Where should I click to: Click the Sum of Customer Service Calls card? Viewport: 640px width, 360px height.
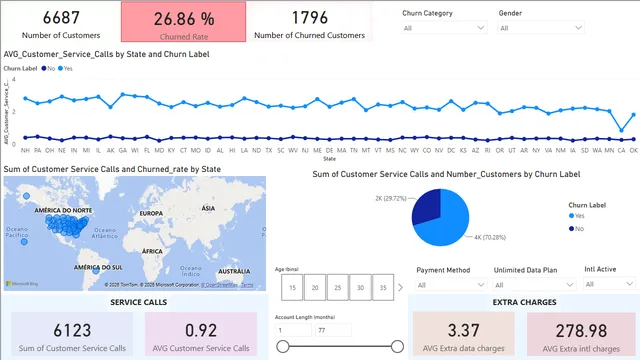point(72,333)
